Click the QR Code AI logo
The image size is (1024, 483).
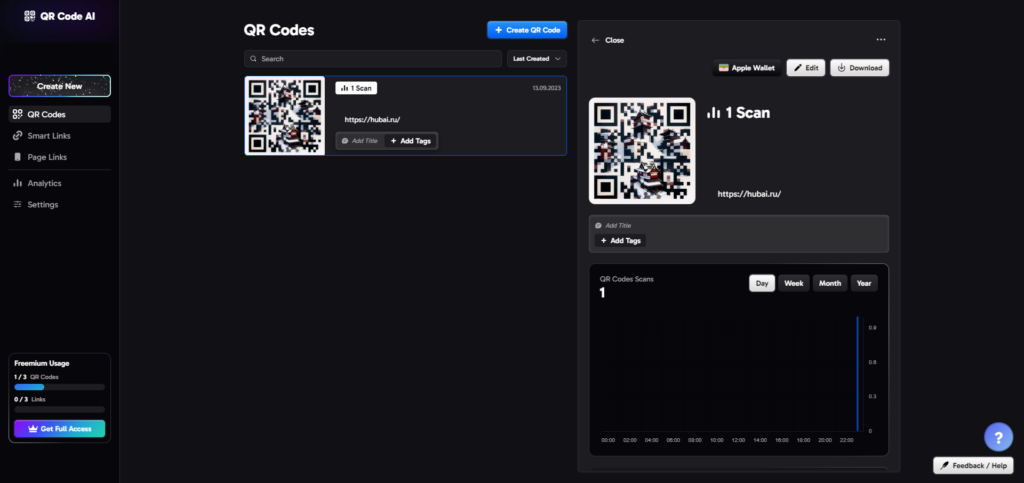point(59,16)
